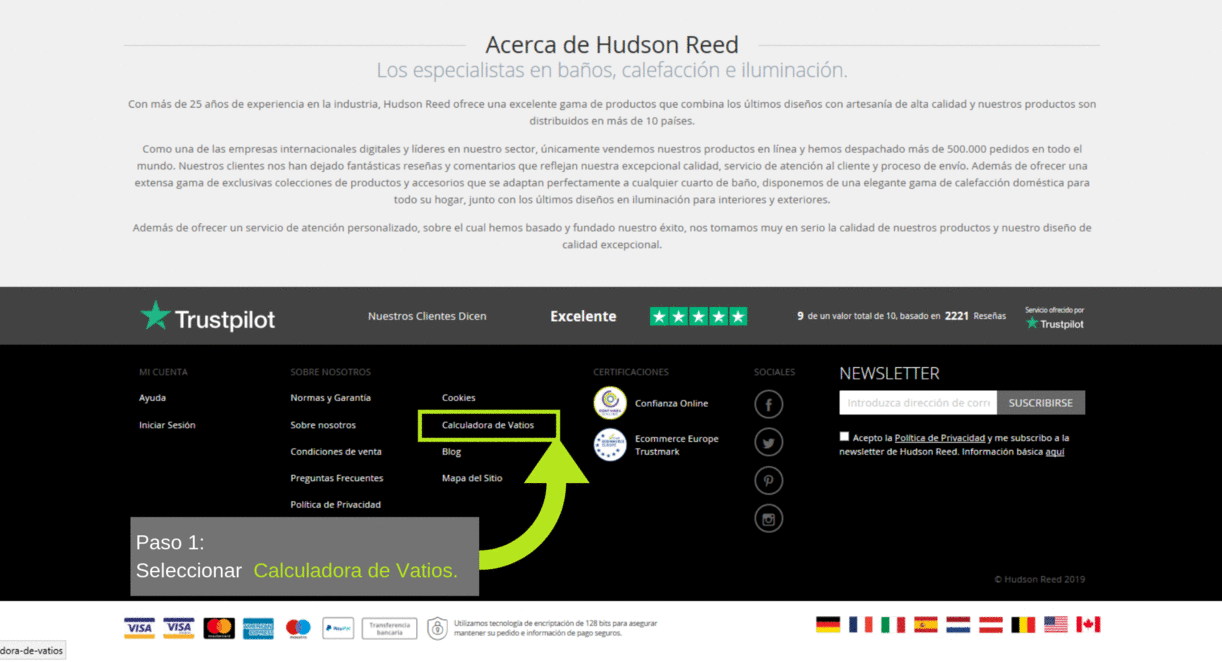The width and height of the screenshot is (1222, 662).
Task: Click the SUSCRIBIRSE newsletter button
Action: coord(1040,403)
